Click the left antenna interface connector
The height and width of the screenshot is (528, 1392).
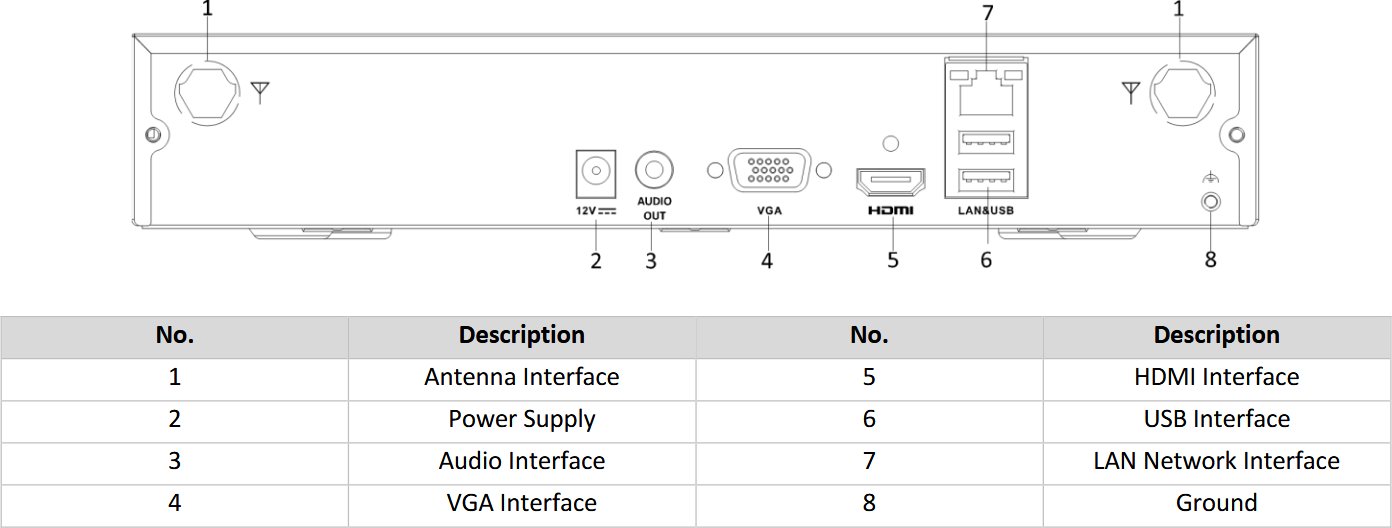click(x=208, y=93)
